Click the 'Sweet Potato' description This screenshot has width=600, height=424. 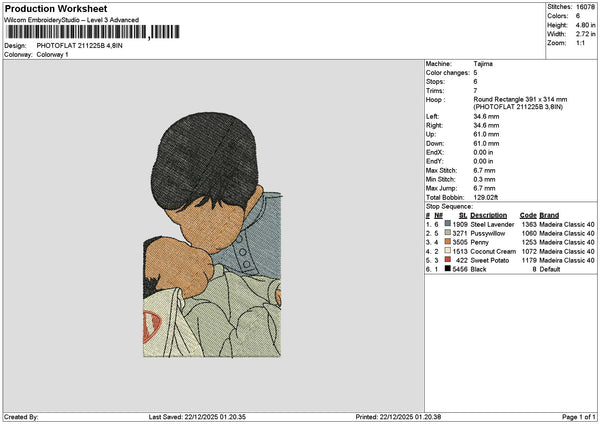[x=489, y=260]
